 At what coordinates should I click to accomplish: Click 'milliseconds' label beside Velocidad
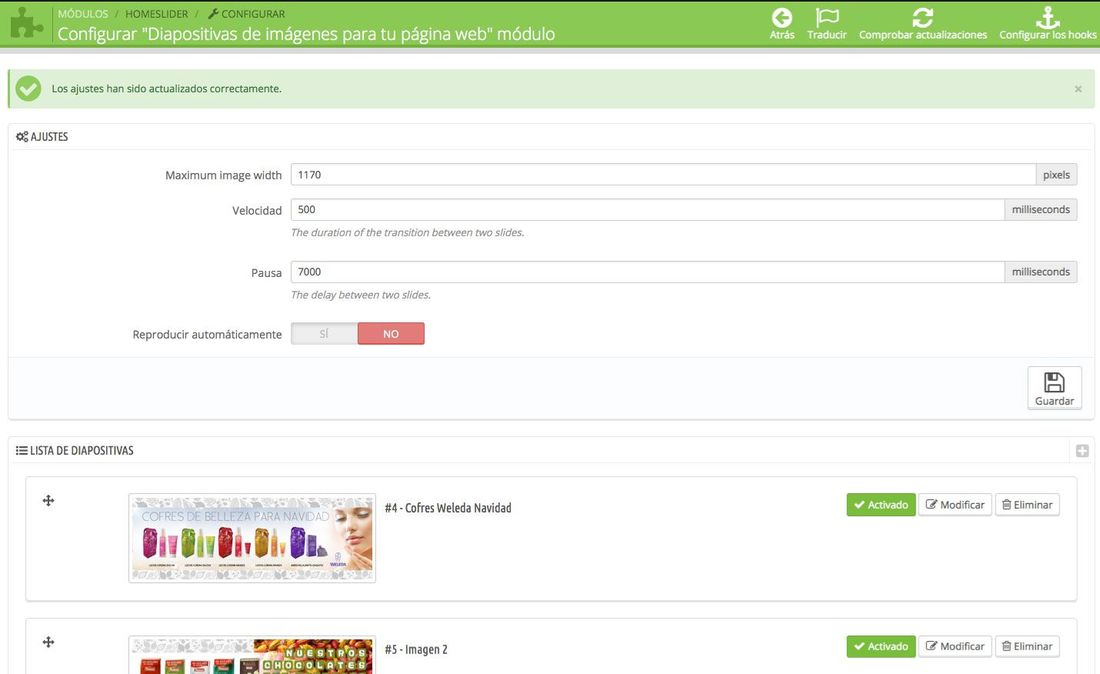click(x=1041, y=209)
